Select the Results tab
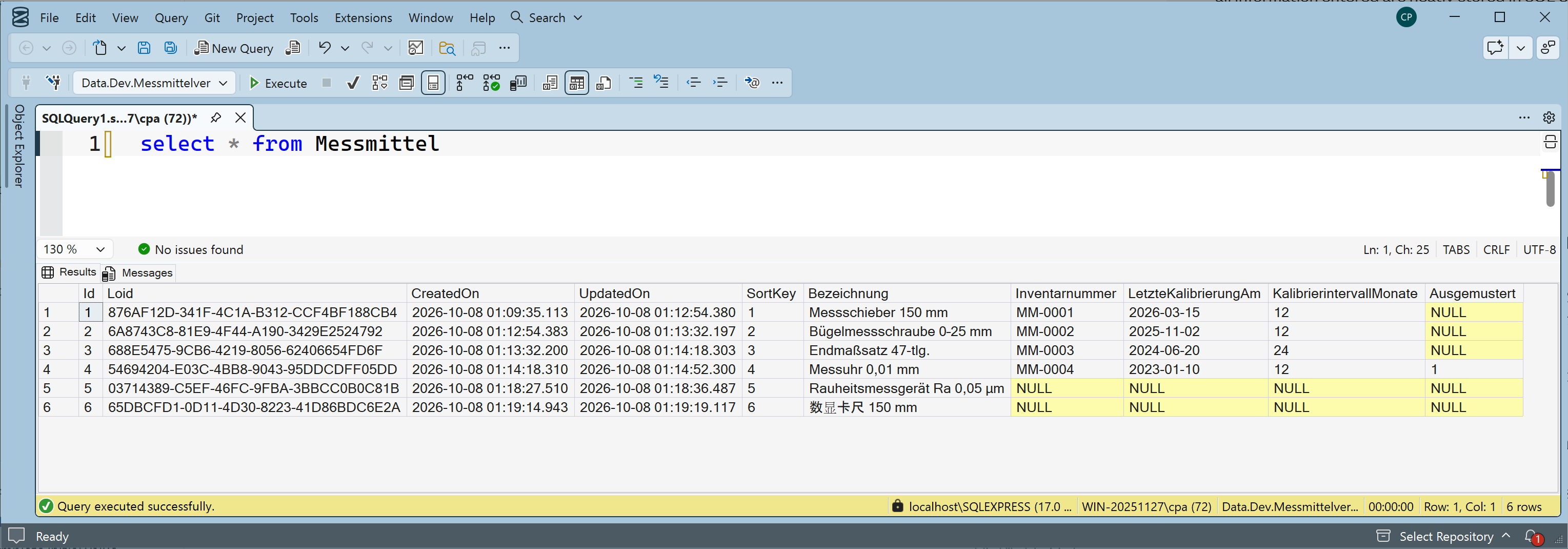The height and width of the screenshot is (549, 1568). pyautogui.click(x=69, y=272)
